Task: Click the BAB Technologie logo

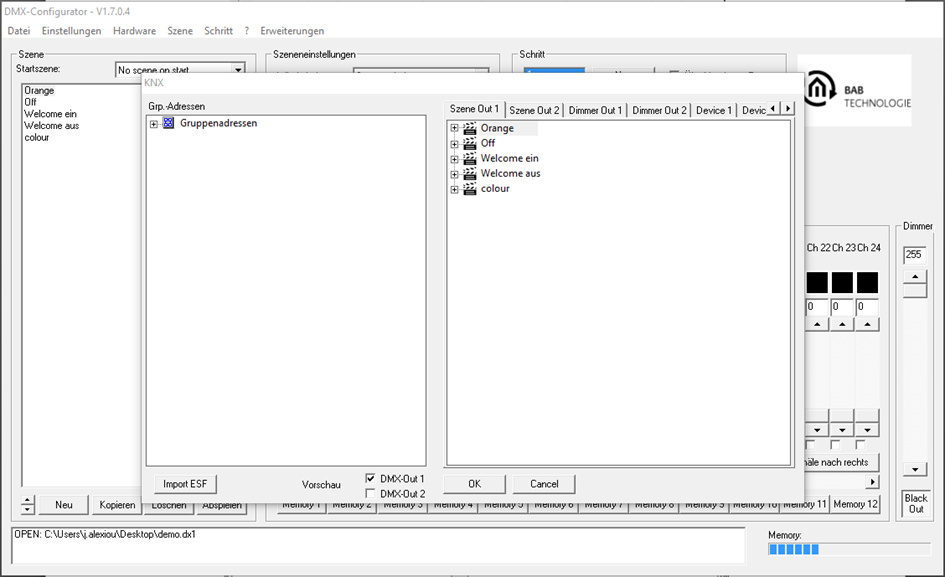Action: point(855,90)
